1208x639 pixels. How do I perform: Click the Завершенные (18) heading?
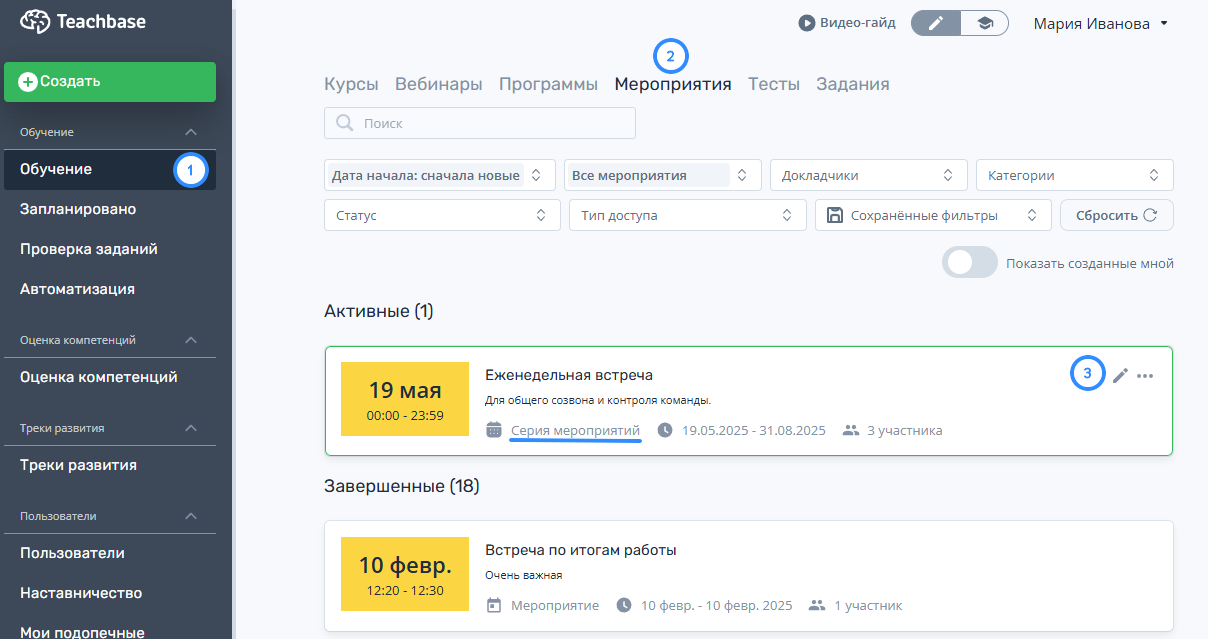402,487
